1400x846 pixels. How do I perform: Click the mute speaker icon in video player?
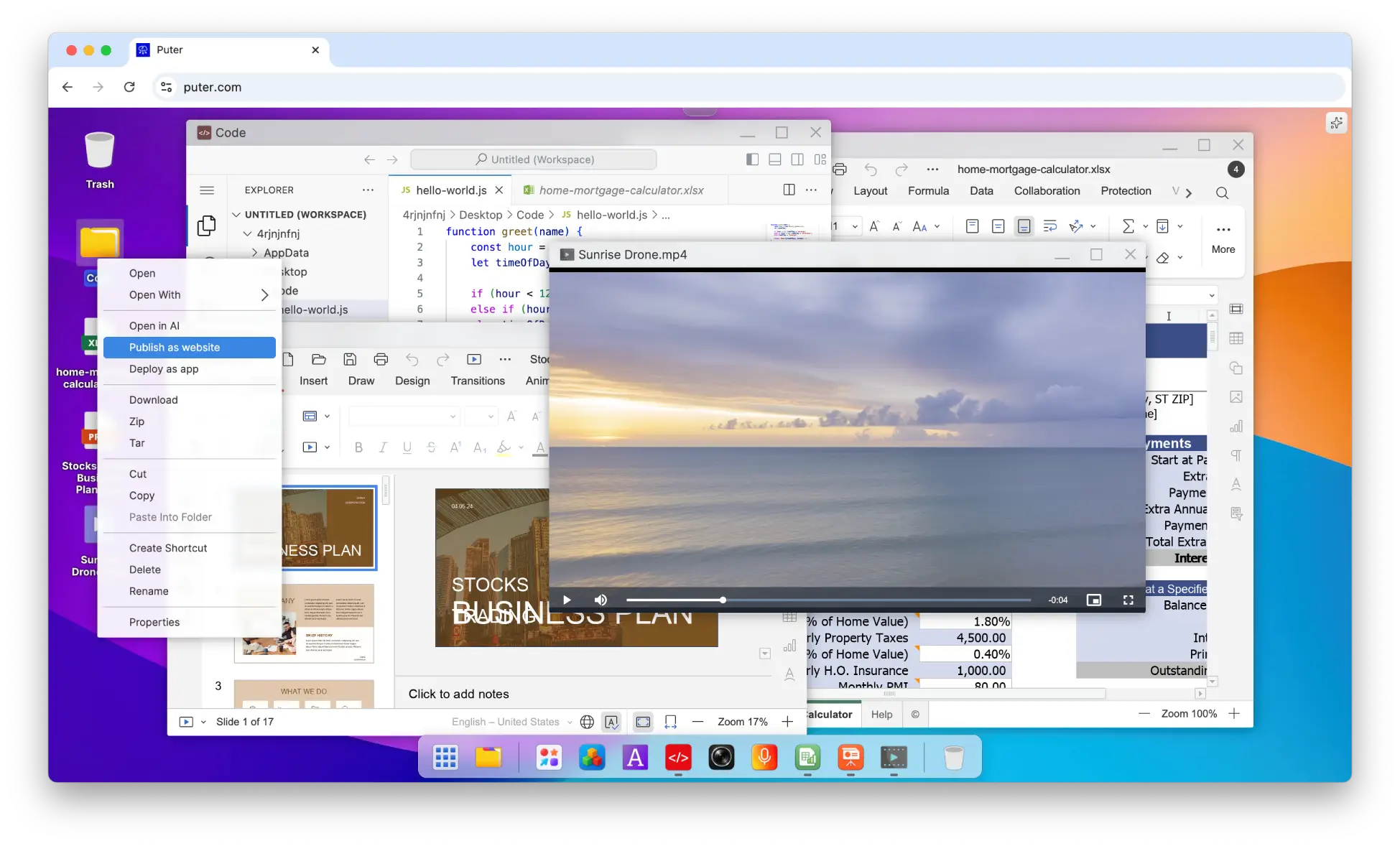coord(601,600)
